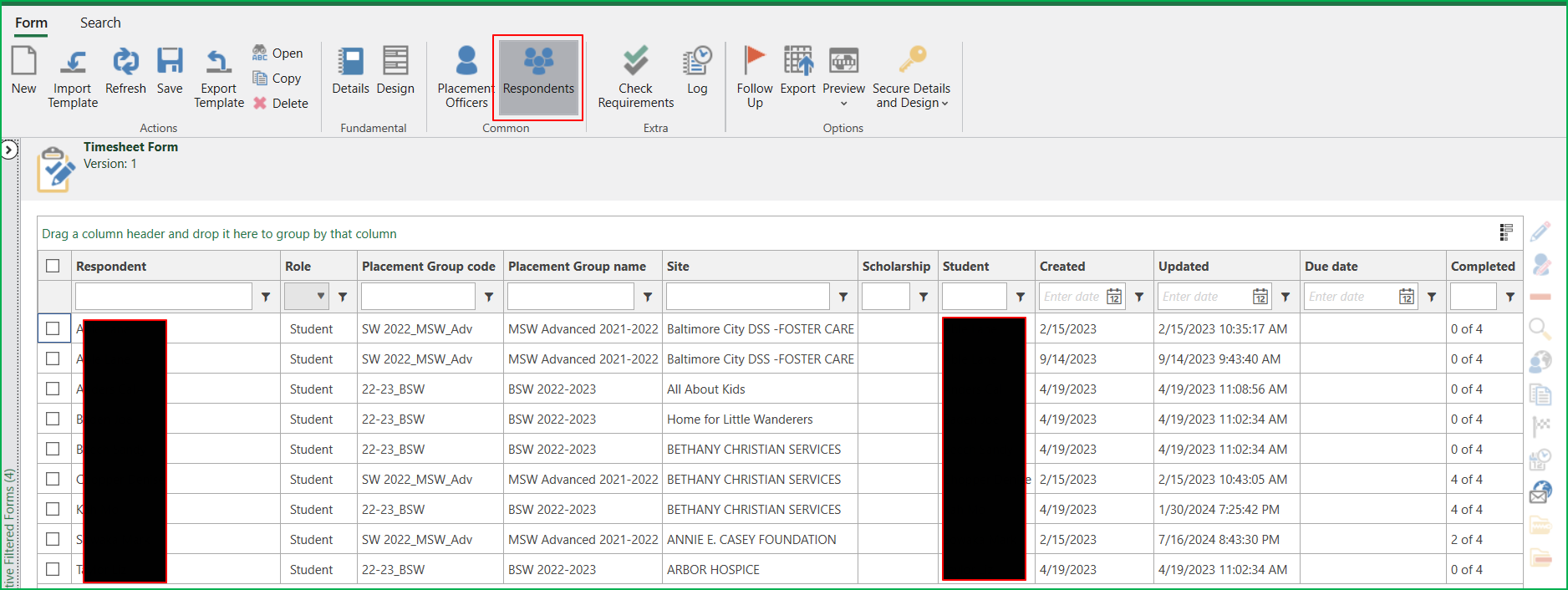1568x590 pixels.
Task: Expand the collapsed side panel arrow
Action: point(9,150)
